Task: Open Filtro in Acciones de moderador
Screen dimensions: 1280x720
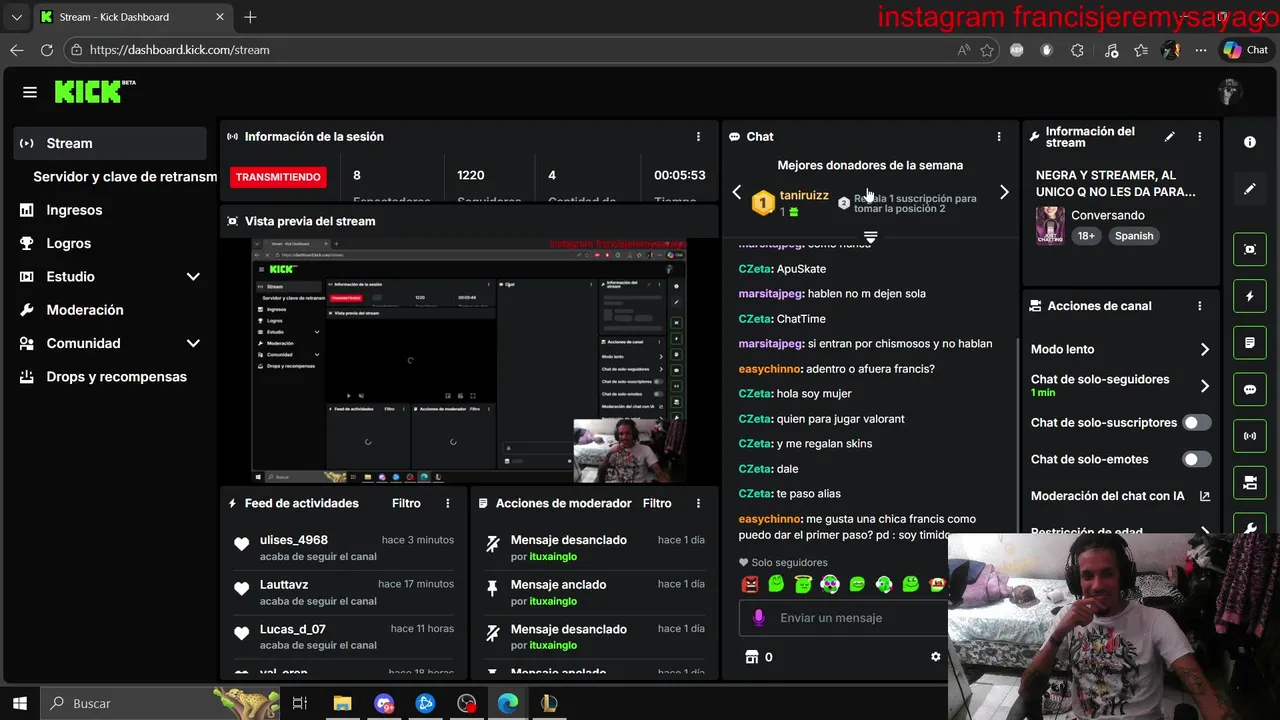Action: [657, 503]
